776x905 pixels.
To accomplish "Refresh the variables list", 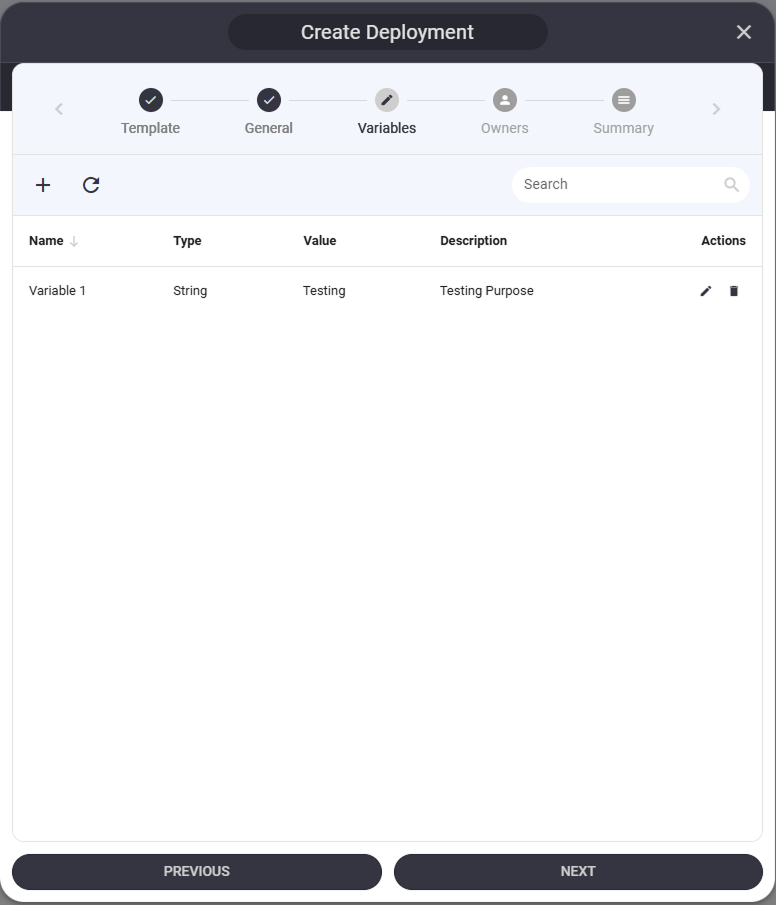I will [91, 185].
